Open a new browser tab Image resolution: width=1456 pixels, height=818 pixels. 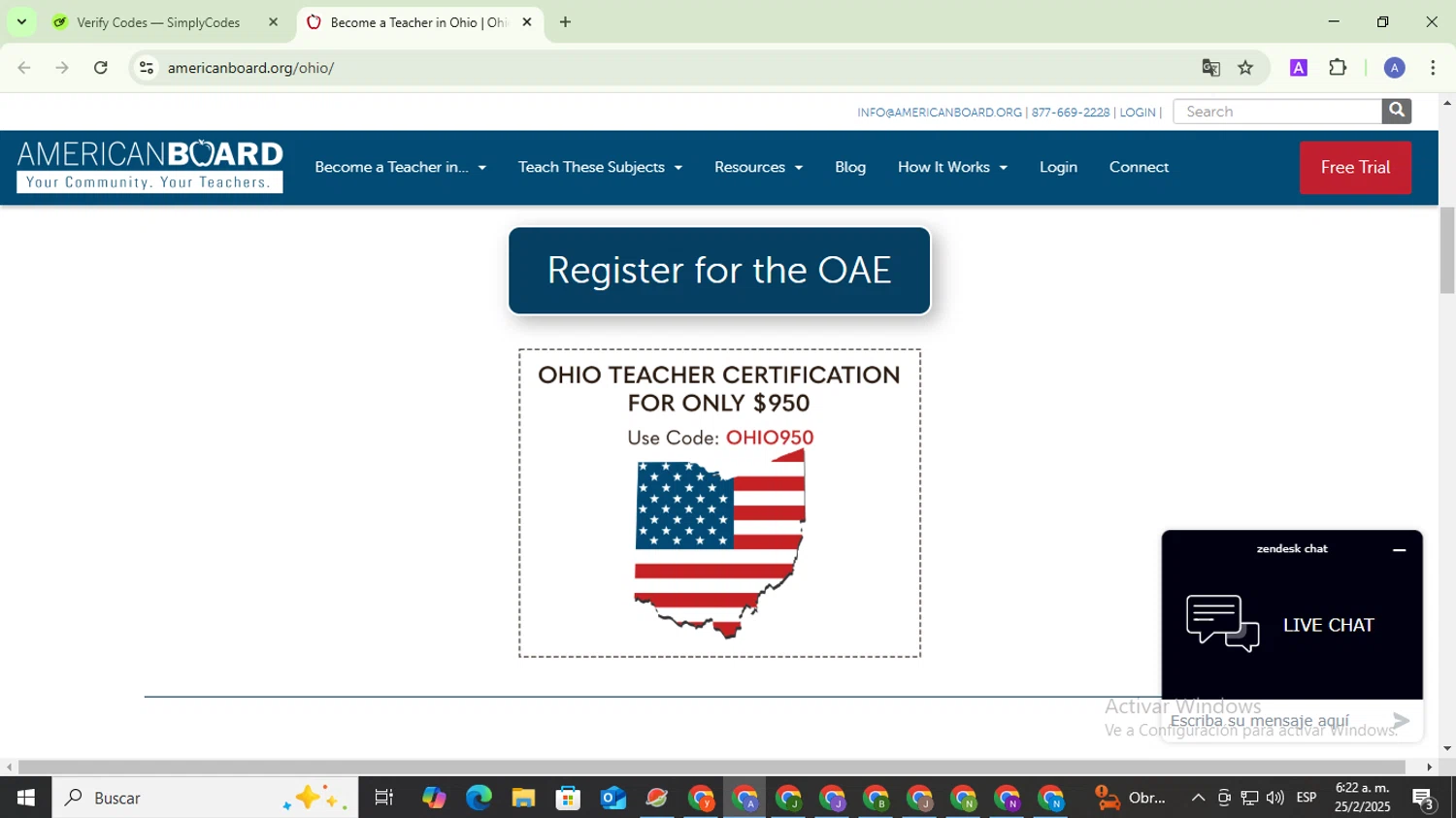[565, 21]
